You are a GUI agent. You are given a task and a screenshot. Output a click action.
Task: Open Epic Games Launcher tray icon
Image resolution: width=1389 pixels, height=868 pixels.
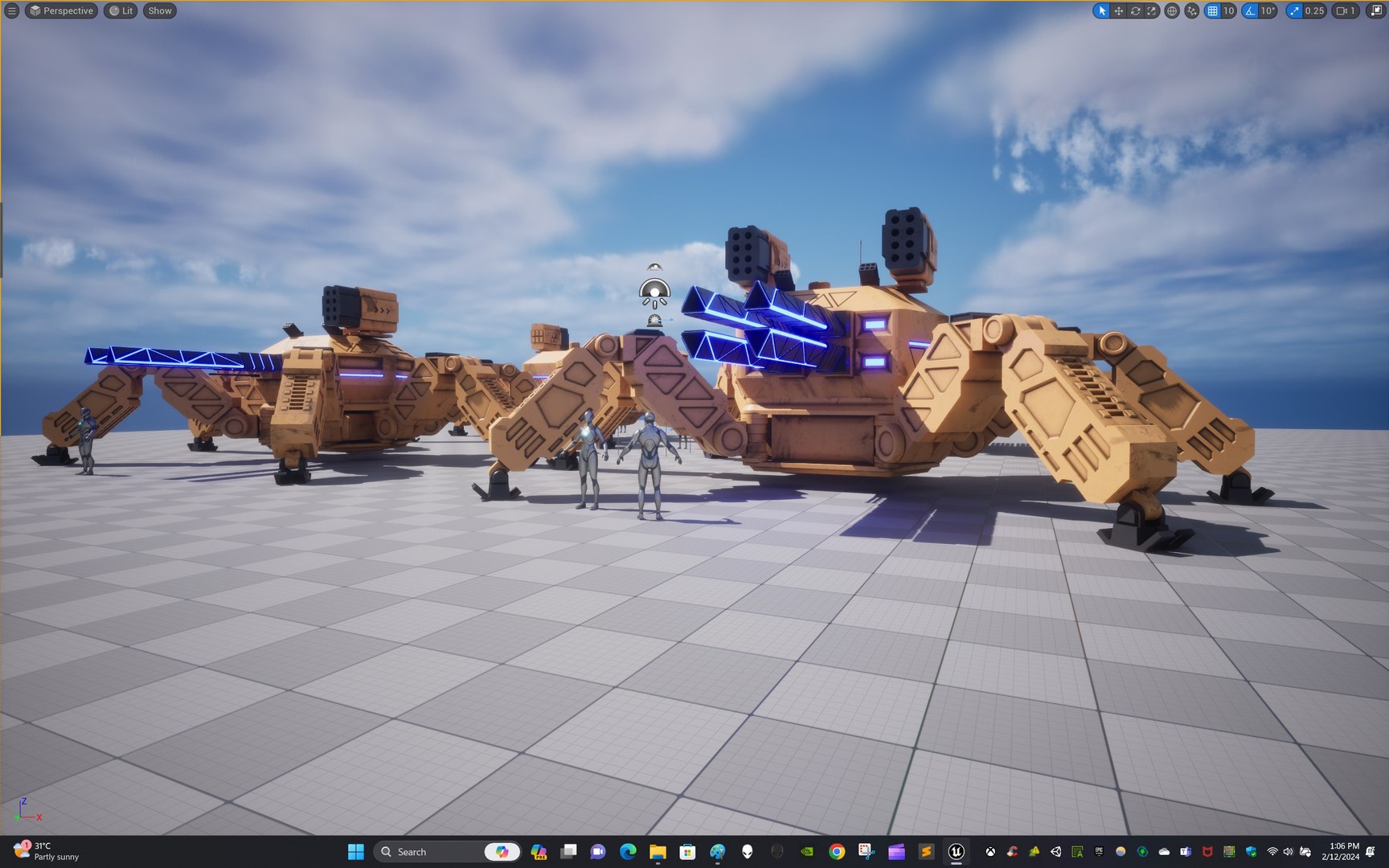tap(1099, 851)
